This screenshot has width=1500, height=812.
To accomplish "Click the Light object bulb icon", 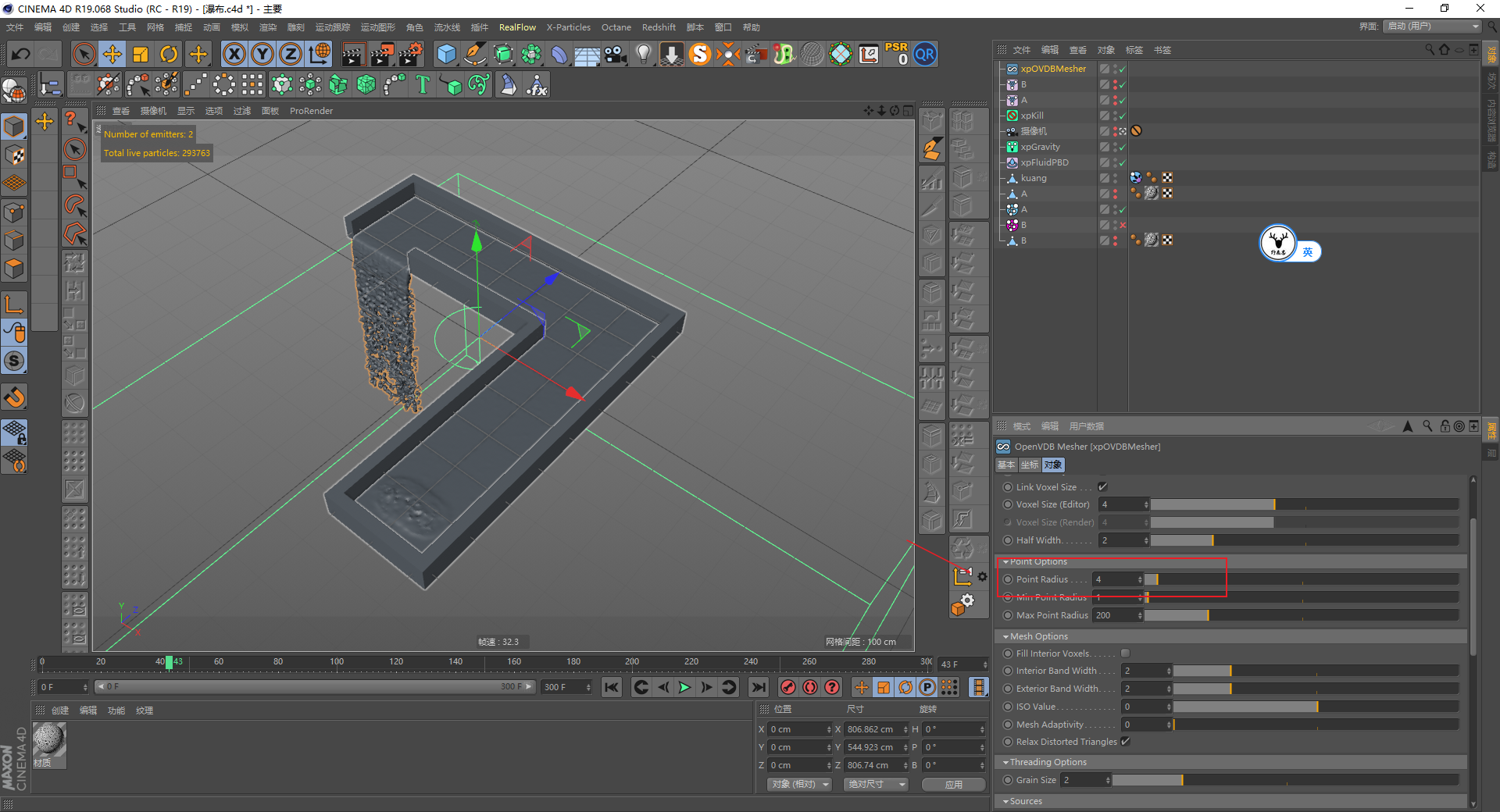I will [x=643, y=54].
